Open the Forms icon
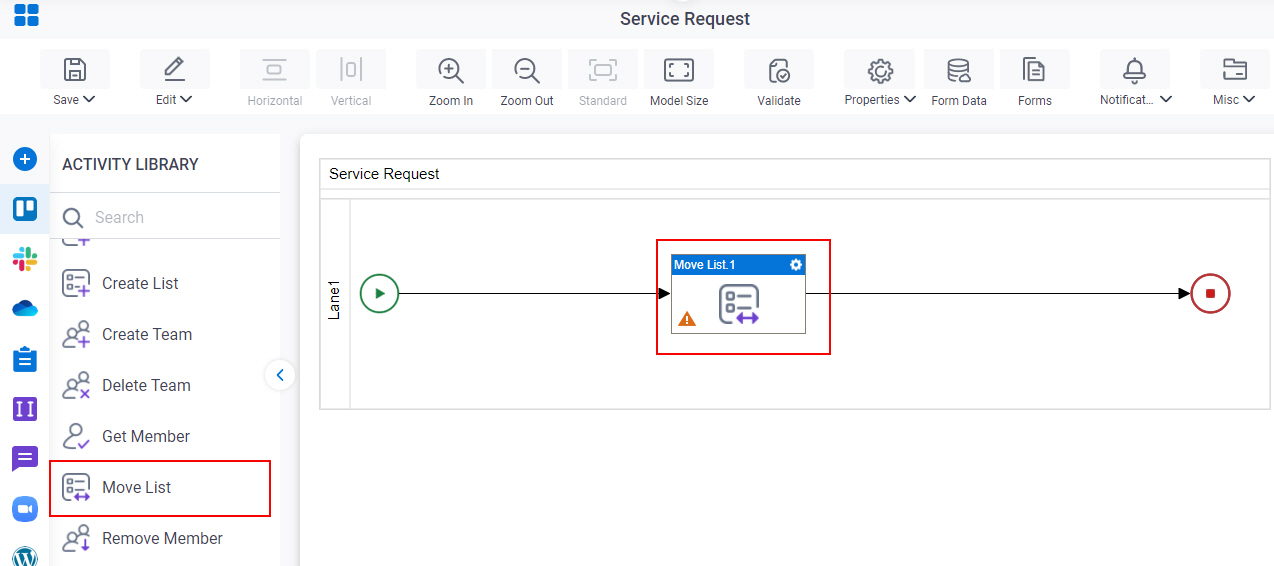This screenshot has height=566, width=1274. (x=1034, y=70)
